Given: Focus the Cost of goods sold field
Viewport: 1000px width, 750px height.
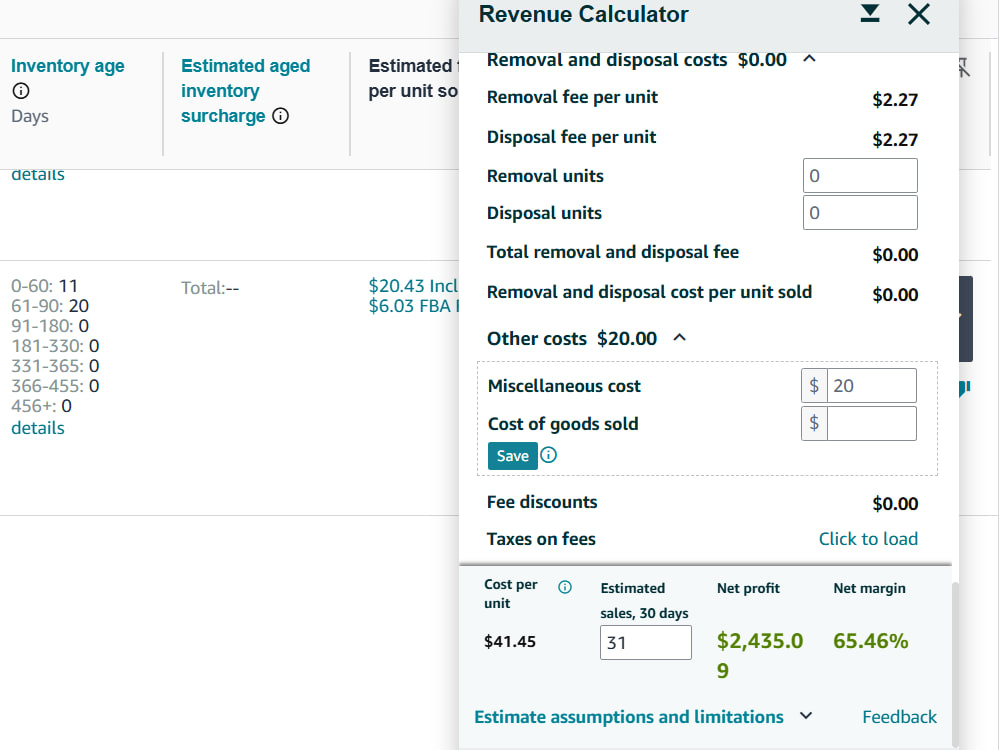Looking at the screenshot, I should click(871, 423).
